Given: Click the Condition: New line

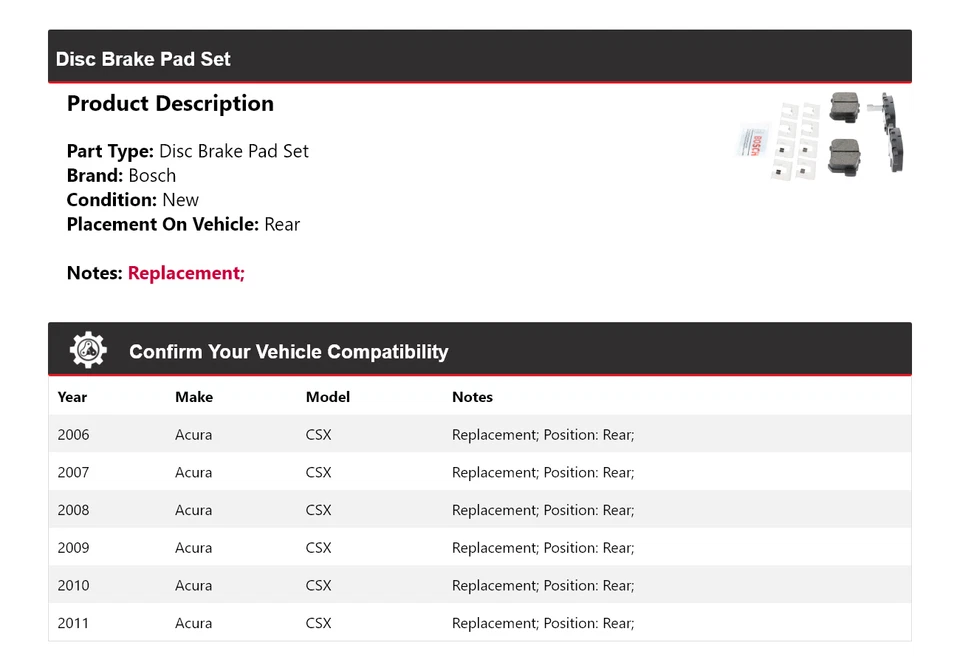Looking at the screenshot, I should coord(132,200).
